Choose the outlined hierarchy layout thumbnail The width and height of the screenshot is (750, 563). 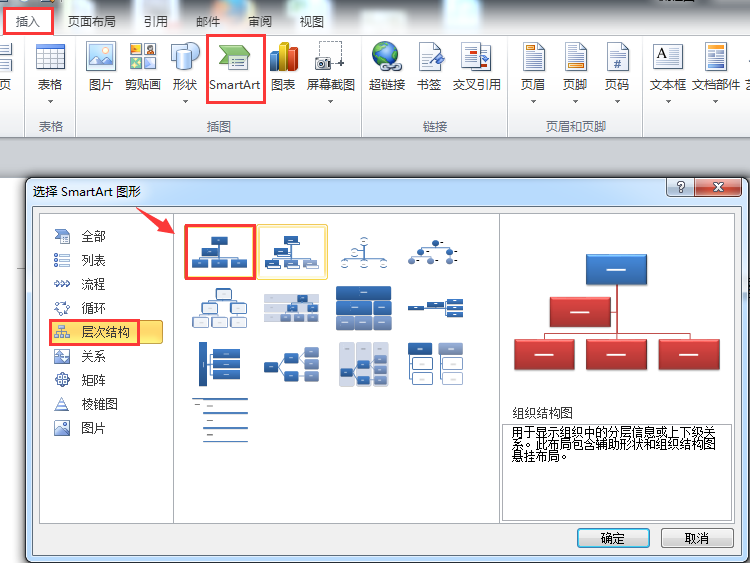coord(220,308)
